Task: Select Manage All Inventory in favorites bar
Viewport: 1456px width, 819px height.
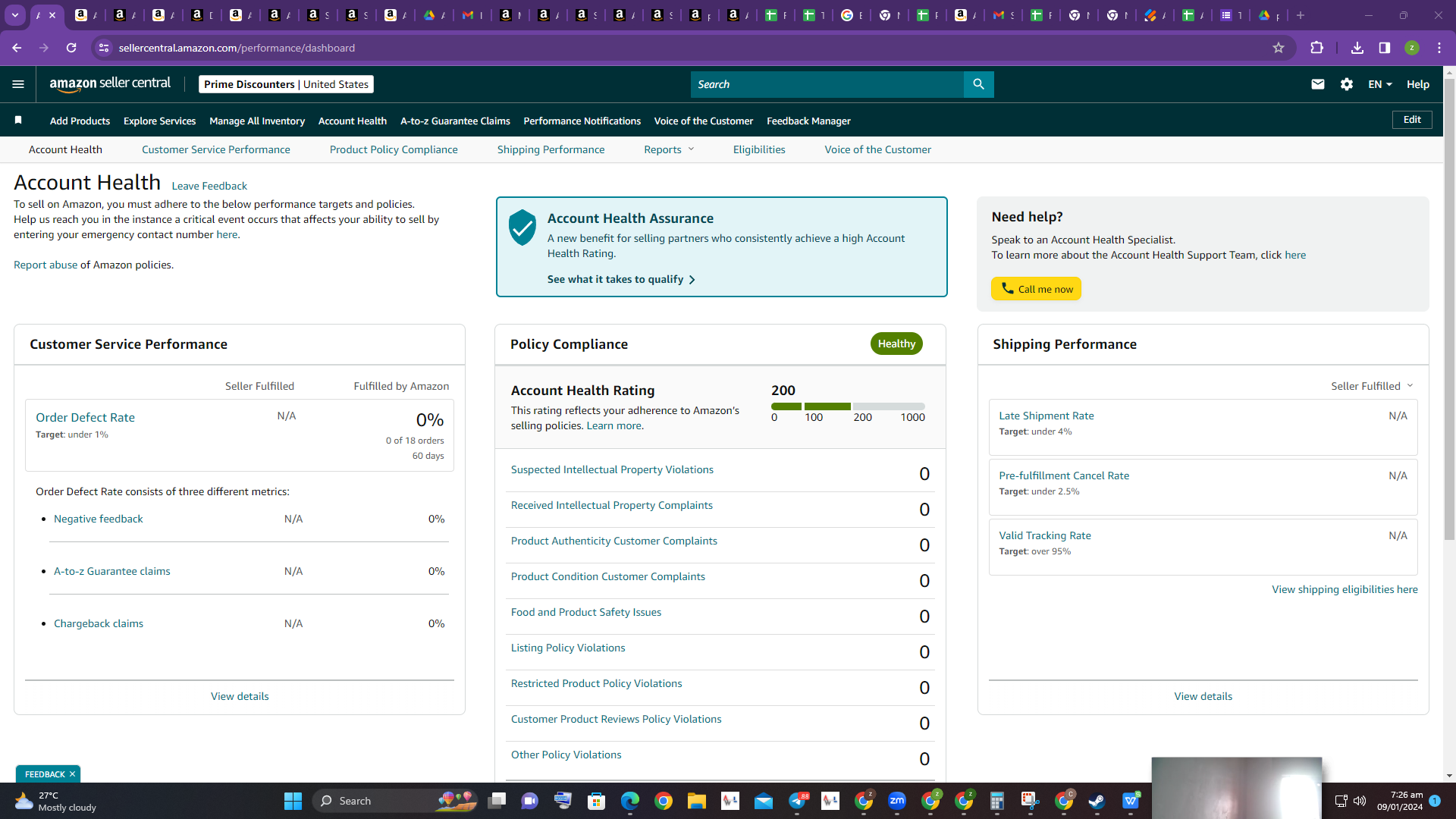Action: [257, 121]
